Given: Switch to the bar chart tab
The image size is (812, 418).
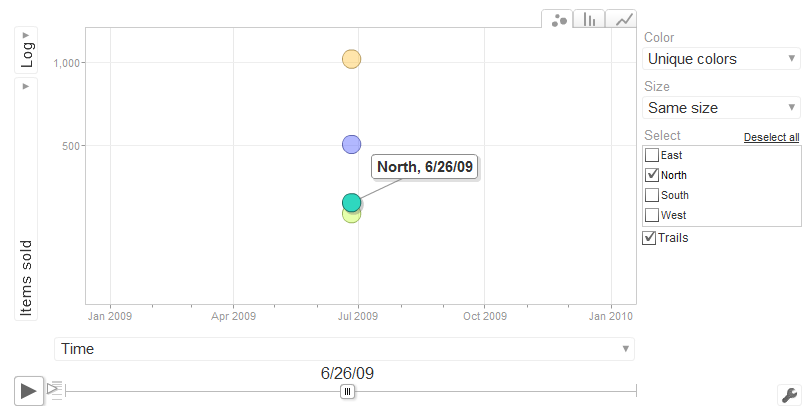Looking at the screenshot, I should pyautogui.click(x=589, y=19).
